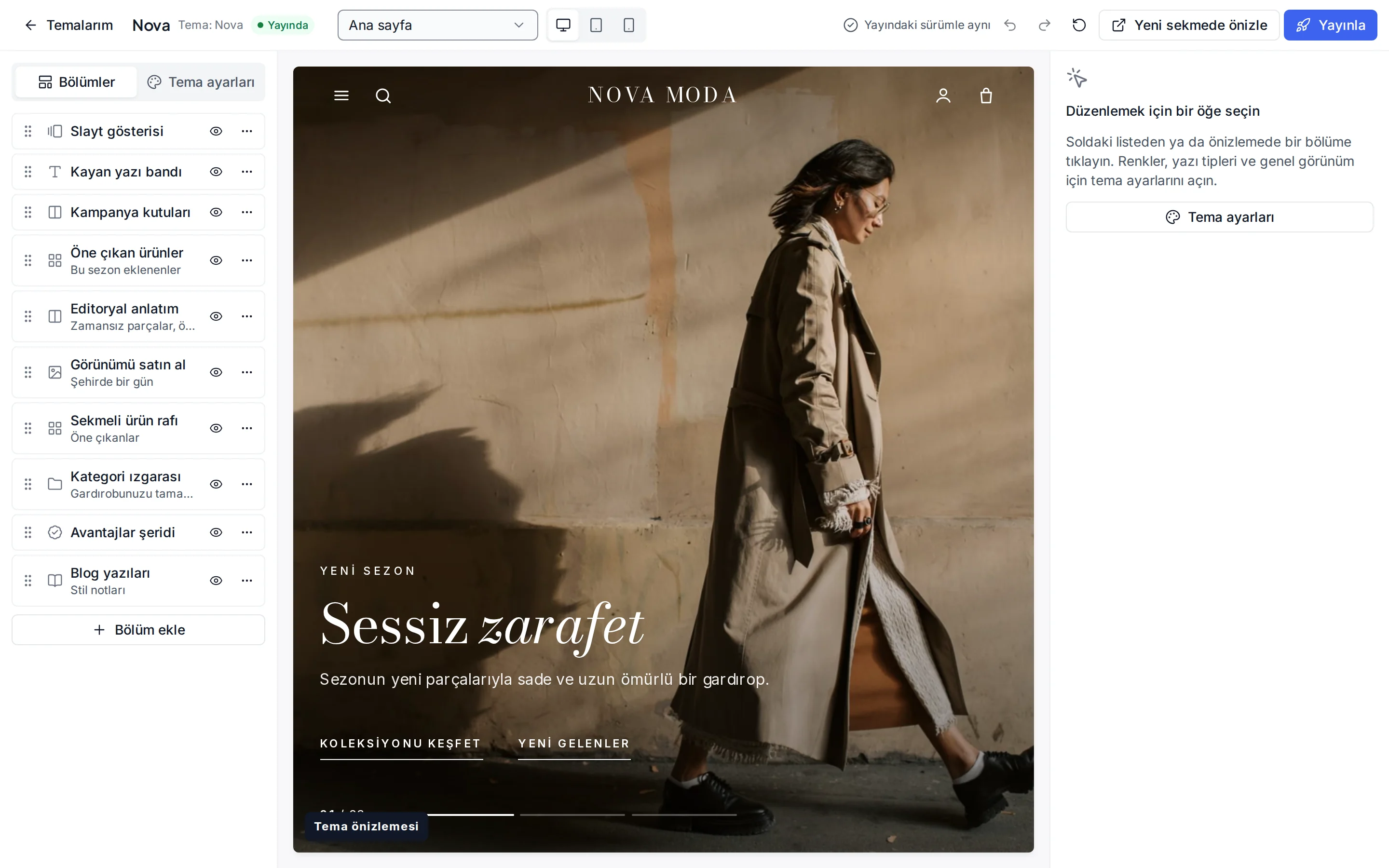1389x868 pixels.
Task: Toggle visibility of Kayan yazı bandı
Action: tap(216, 172)
